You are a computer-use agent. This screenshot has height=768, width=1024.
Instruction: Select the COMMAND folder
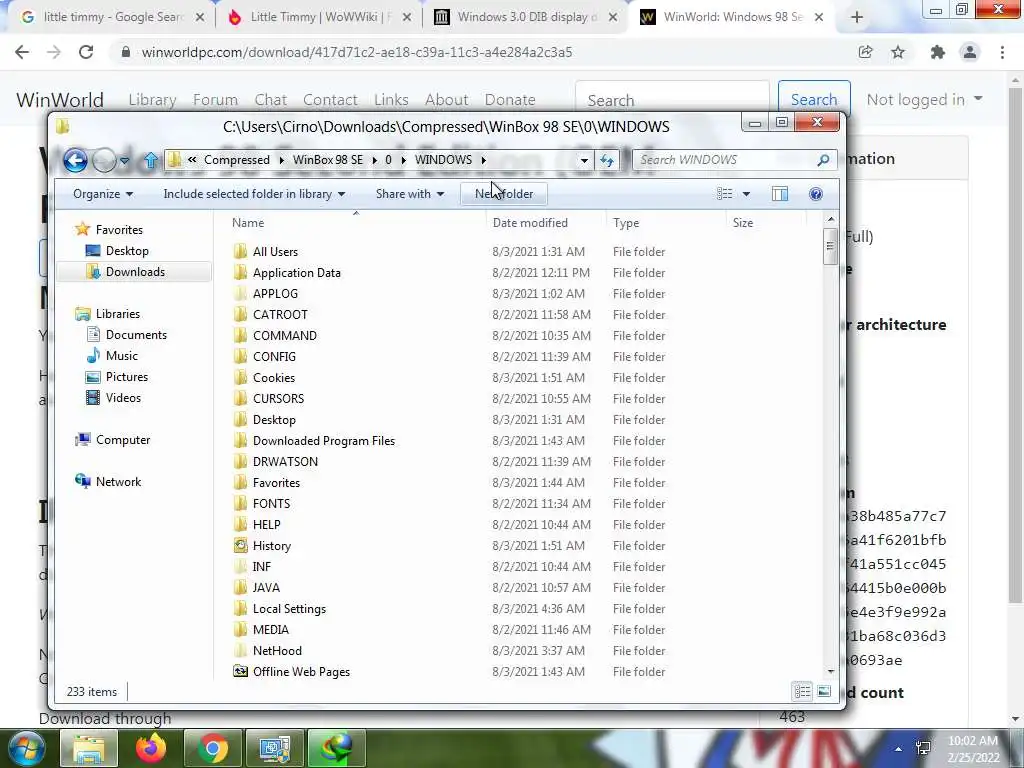285,336
